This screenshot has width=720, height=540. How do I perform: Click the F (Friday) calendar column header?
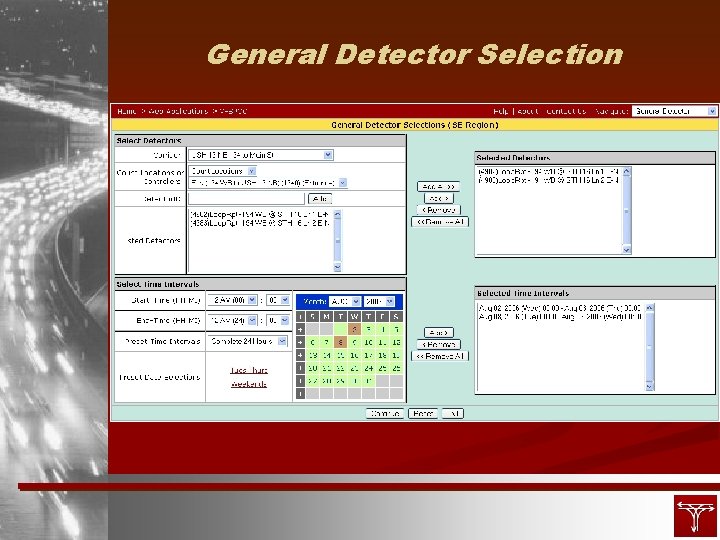click(x=382, y=316)
